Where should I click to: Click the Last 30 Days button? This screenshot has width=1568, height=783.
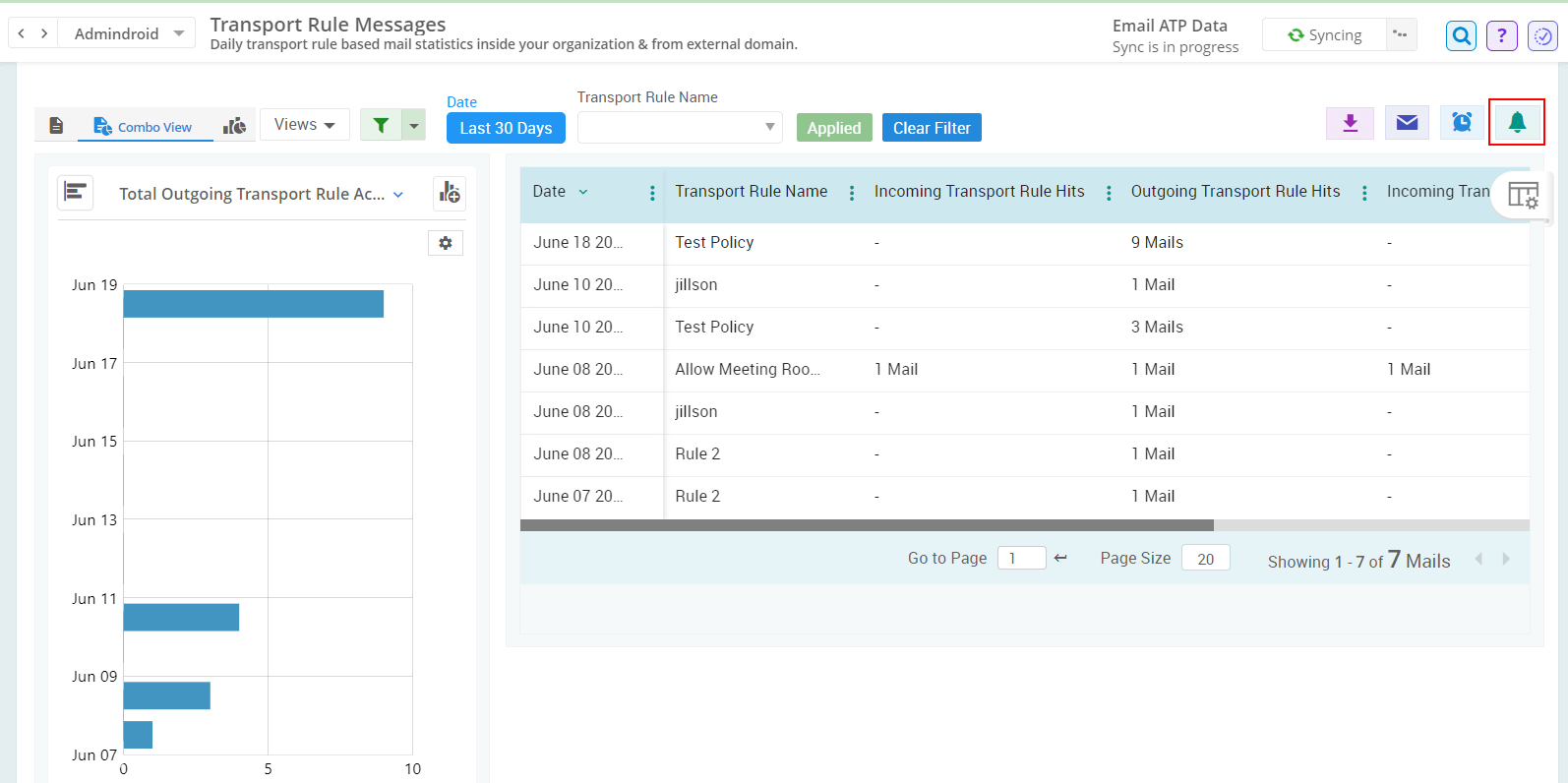click(x=506, y=128)
